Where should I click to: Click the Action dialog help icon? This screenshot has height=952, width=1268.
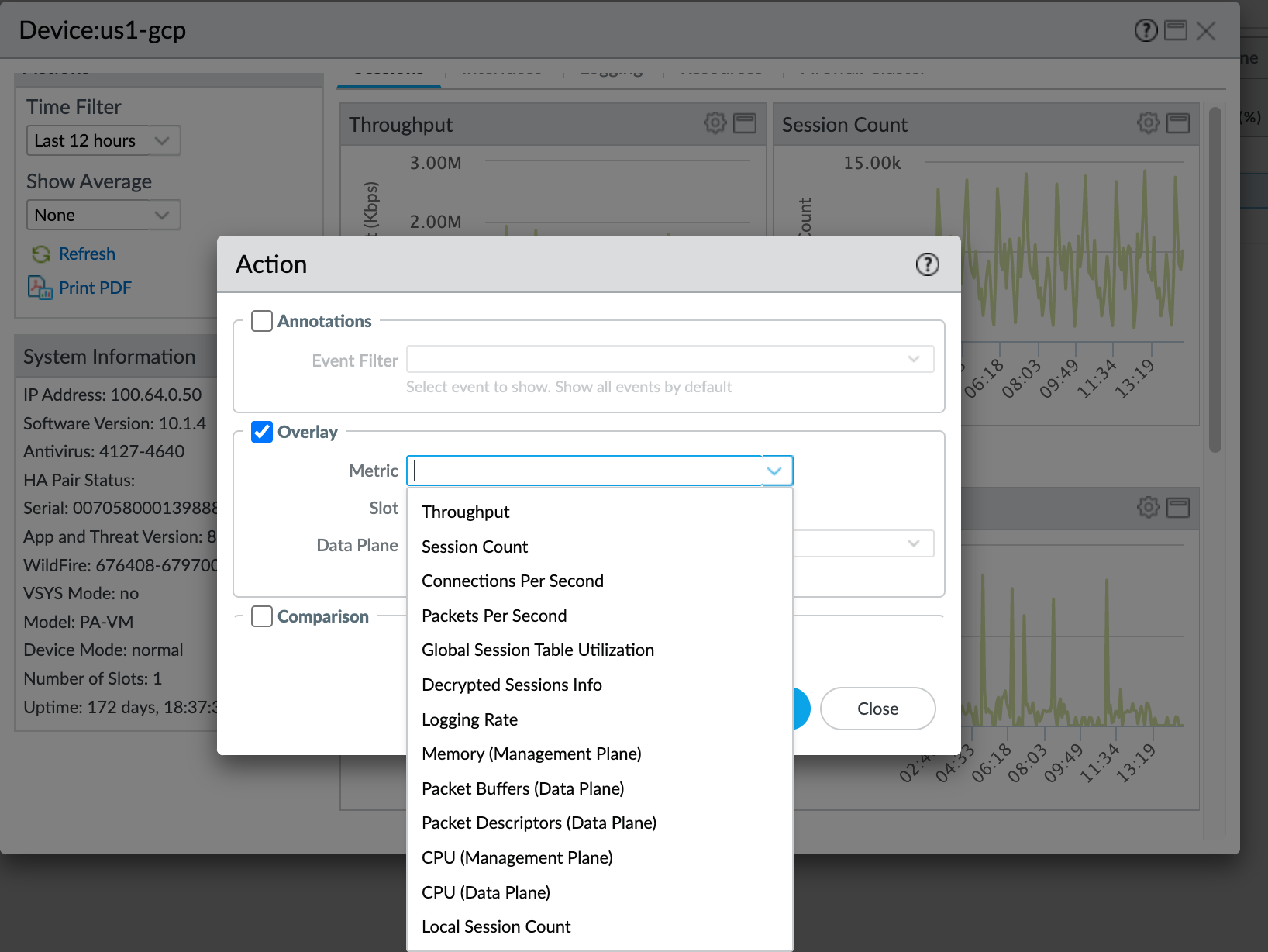click(x=927, y=264)
